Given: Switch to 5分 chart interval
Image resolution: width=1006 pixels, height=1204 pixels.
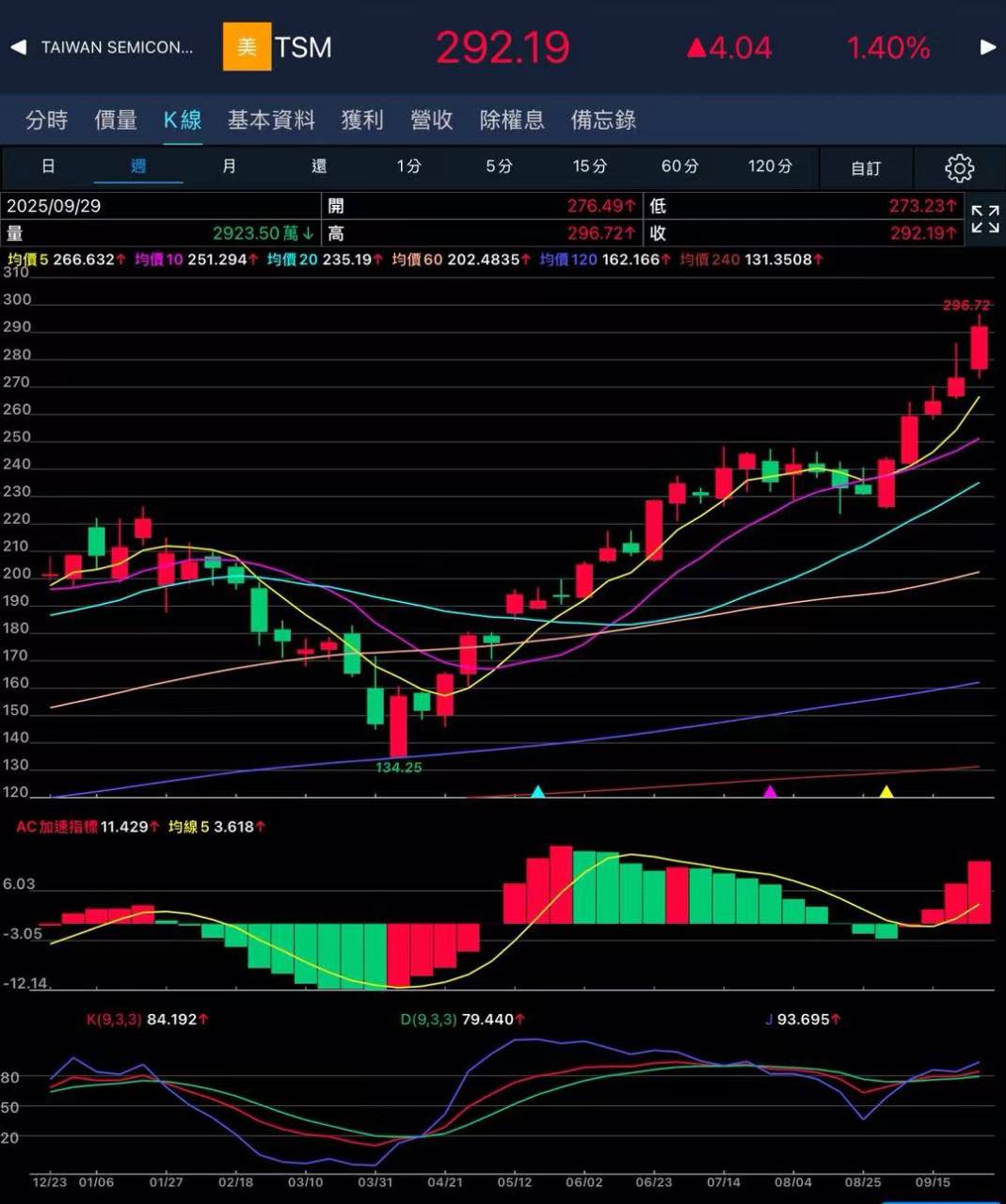Looking at the screenshot, I should tap(499, 166).
